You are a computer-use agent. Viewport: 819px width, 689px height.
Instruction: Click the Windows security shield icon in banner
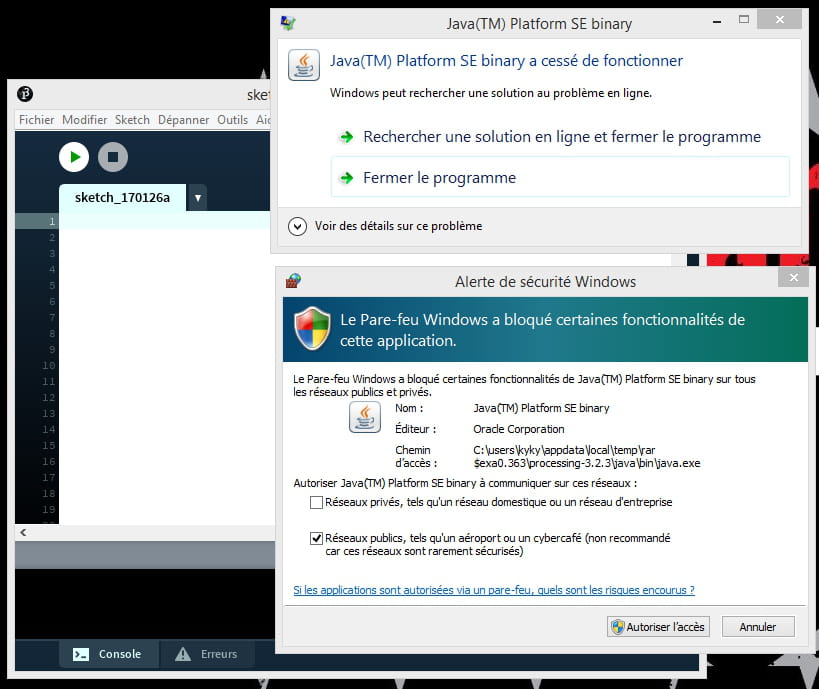pyautogui.click(x=312, y=329)
